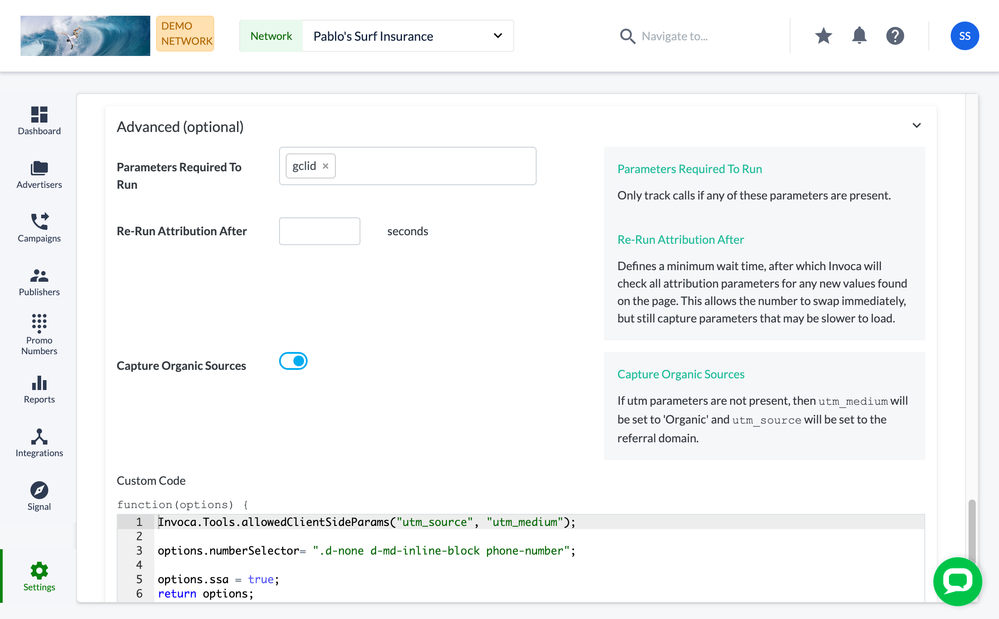Open the notifications bell

tap(859, 36)
